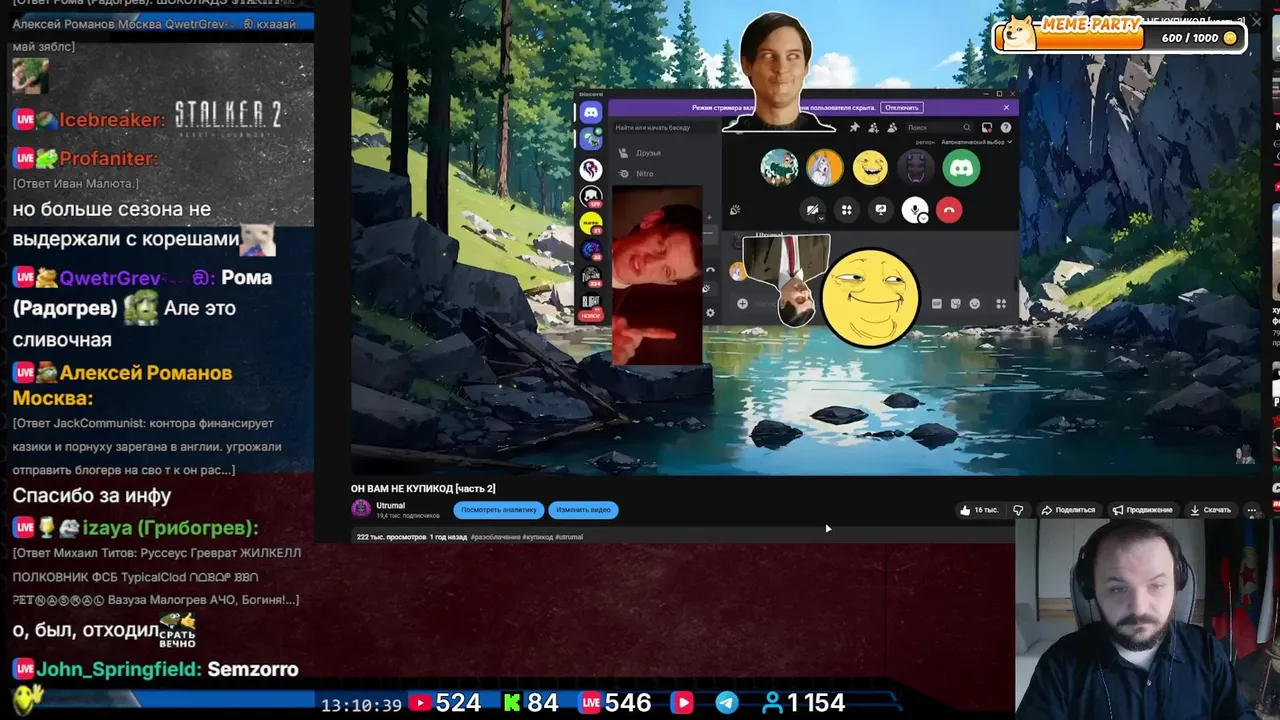This screenshot has height=720, width=1280.
Task: Open the Discord server with badge 334
Action: (x=591, y=276)
